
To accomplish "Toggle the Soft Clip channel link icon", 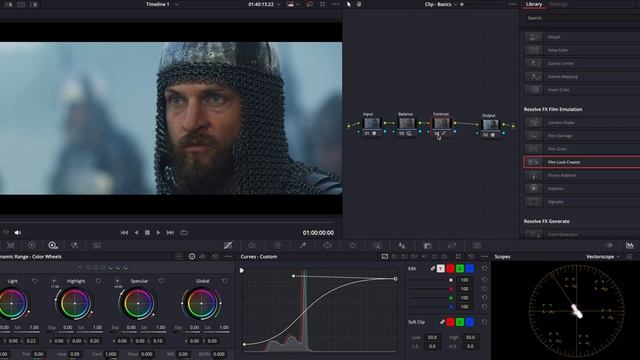I will [442, 322].
